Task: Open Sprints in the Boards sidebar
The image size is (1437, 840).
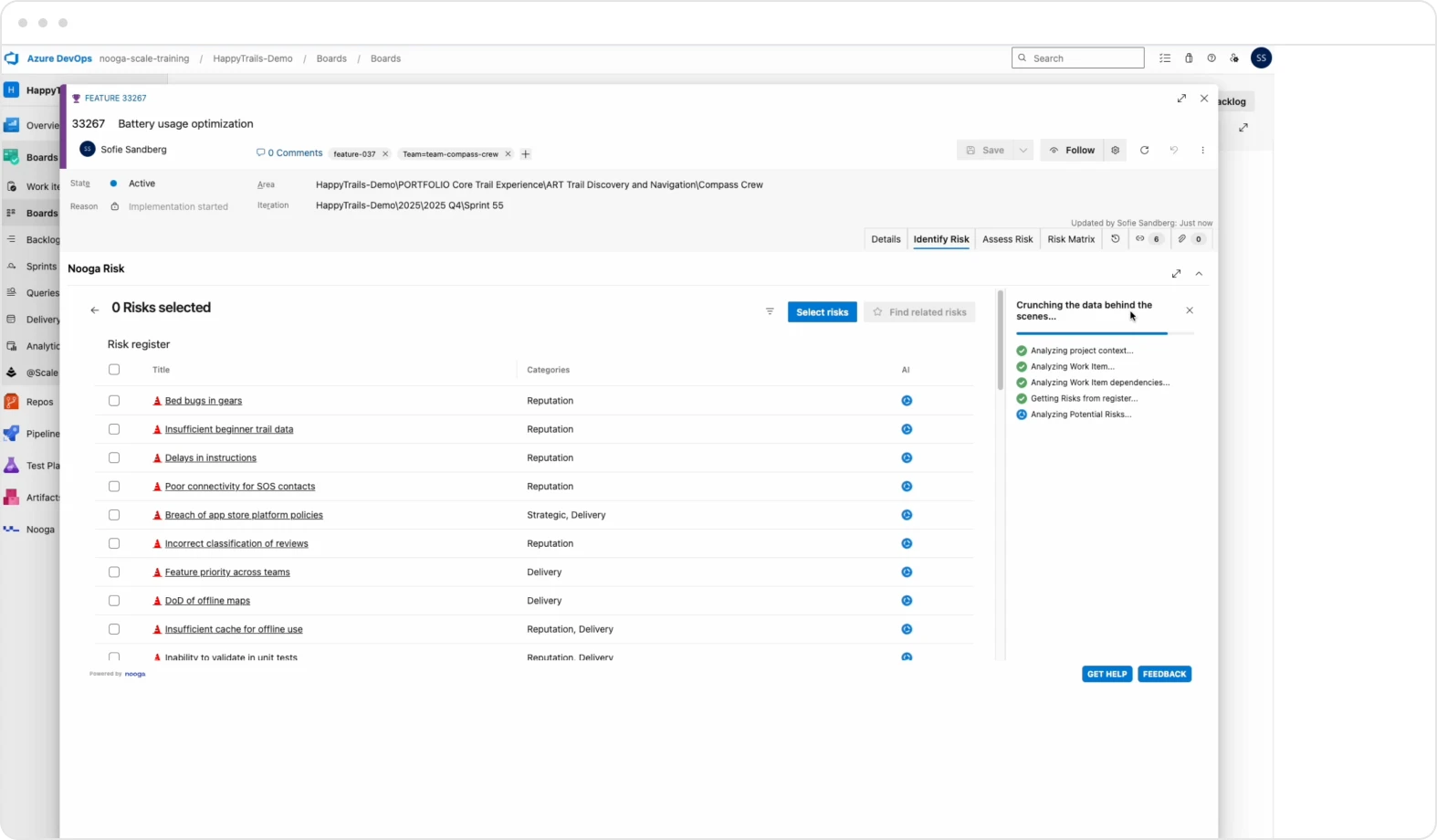Action: pyautogui.click(x=31, y=267)
